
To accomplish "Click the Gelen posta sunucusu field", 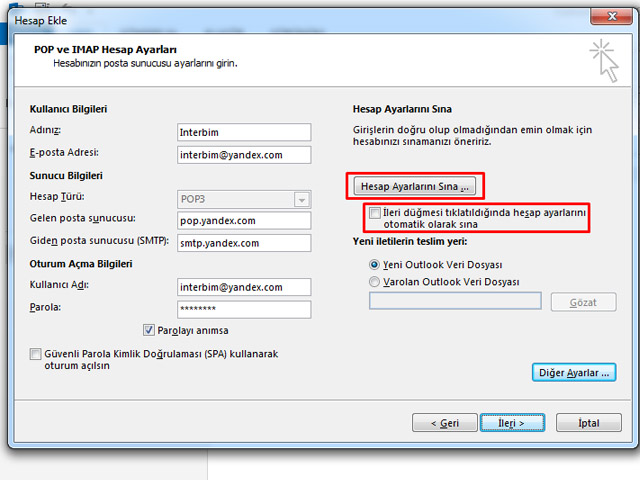I will [x=243, y=220].
